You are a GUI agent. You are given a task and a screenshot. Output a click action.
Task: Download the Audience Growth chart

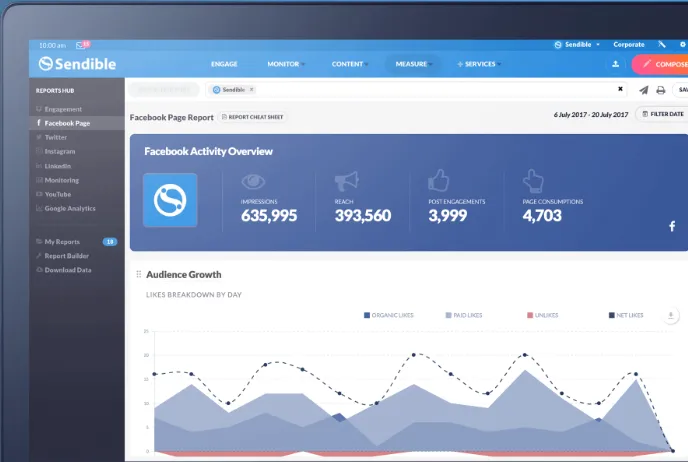pyautogui.click(x=670, y=315)
